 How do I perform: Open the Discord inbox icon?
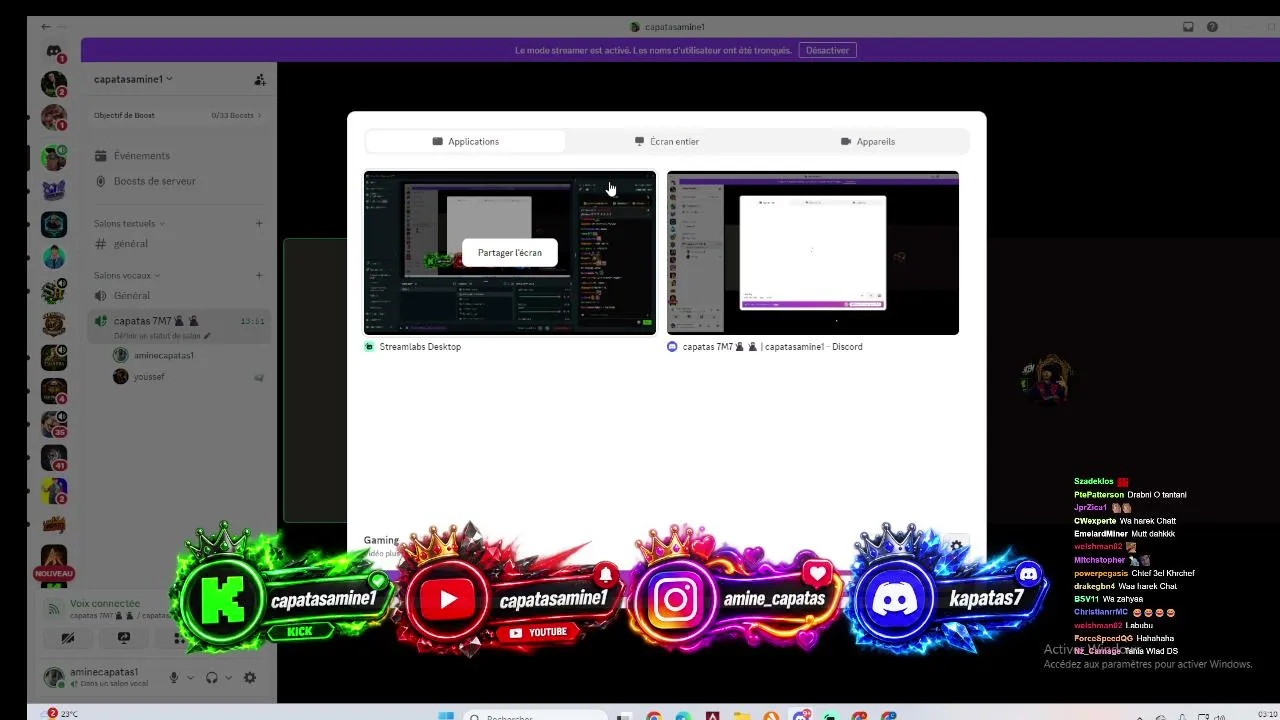(1188, 27)
